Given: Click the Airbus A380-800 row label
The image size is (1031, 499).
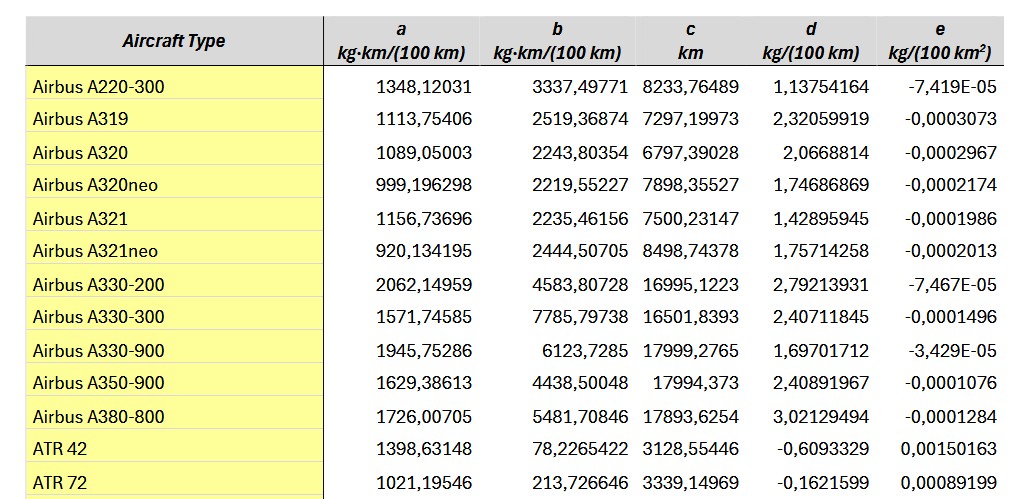Looking at the screenshot, I should [174, 417].
